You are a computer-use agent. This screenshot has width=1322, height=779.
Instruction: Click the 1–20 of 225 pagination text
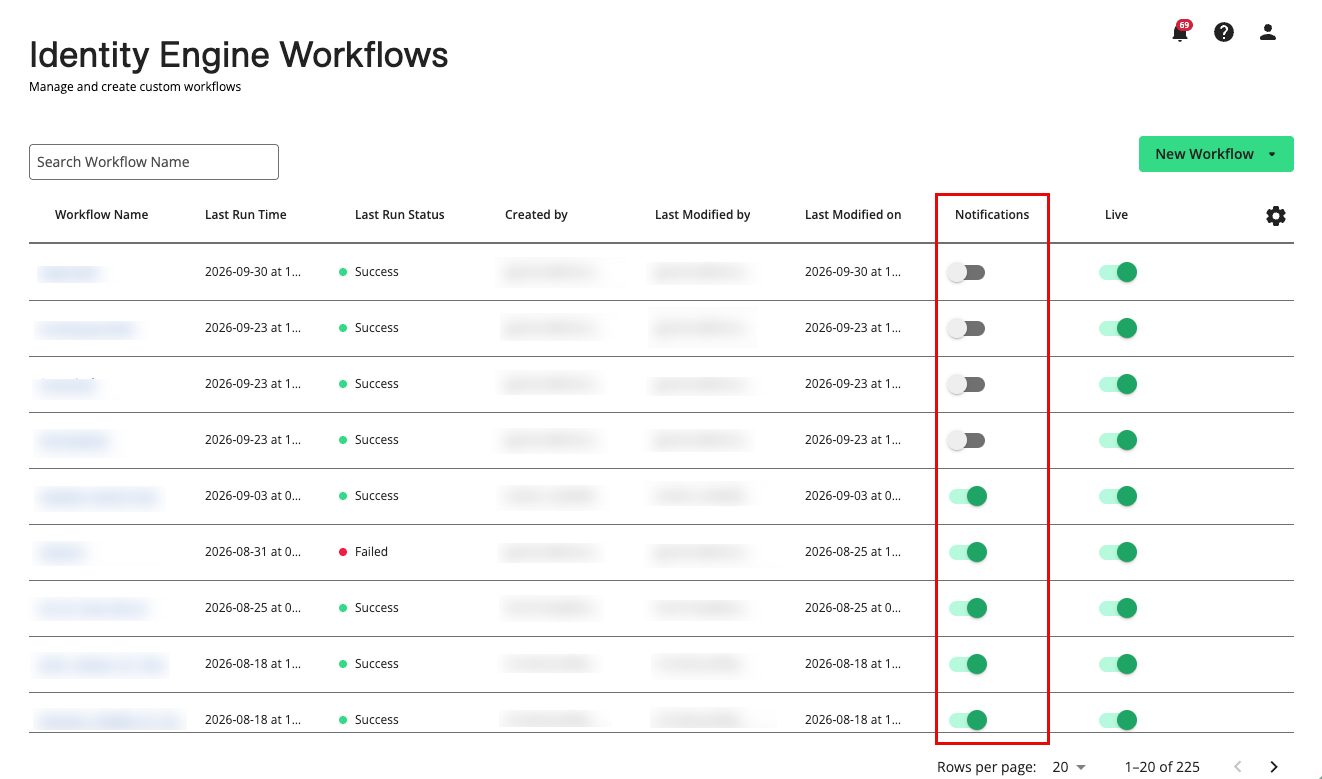pyautogui.click(x=1162, y=767)
